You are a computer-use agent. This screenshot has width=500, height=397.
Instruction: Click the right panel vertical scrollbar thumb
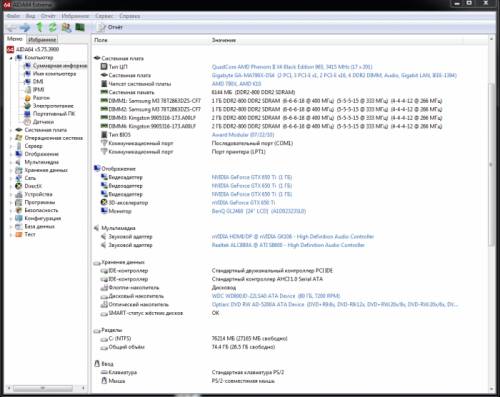491,164
